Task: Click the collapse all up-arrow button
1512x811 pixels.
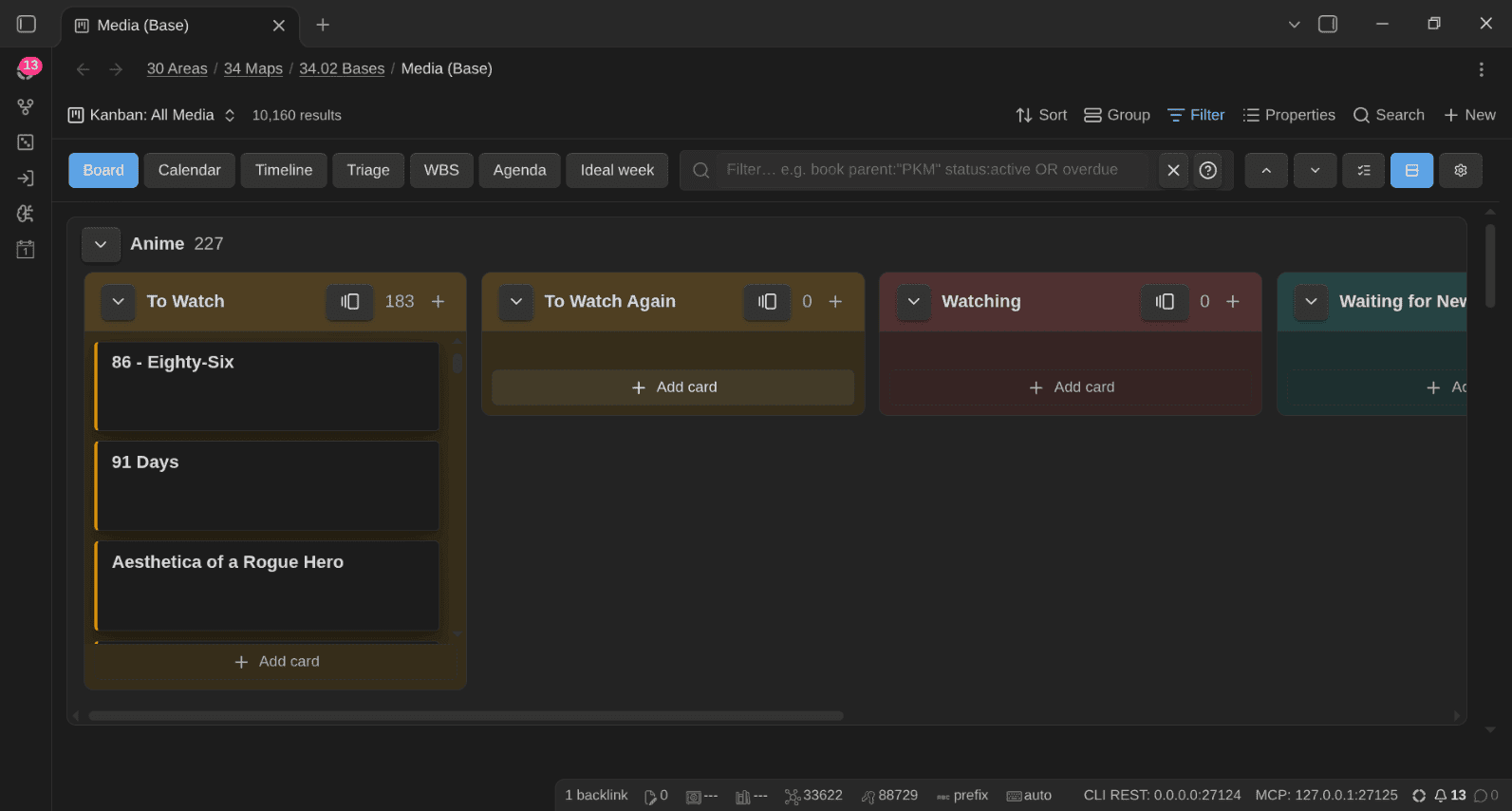Action: (1266, 170)
